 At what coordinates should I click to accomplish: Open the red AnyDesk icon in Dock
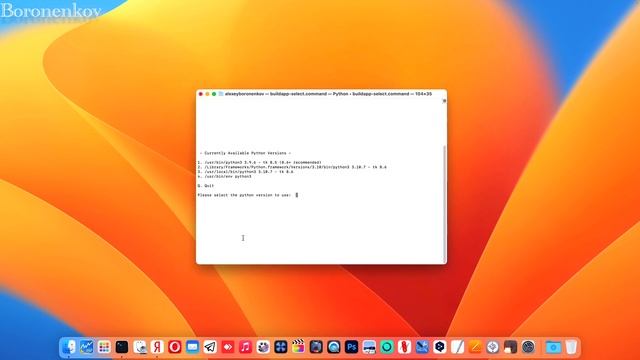click(x=228, y=347)
